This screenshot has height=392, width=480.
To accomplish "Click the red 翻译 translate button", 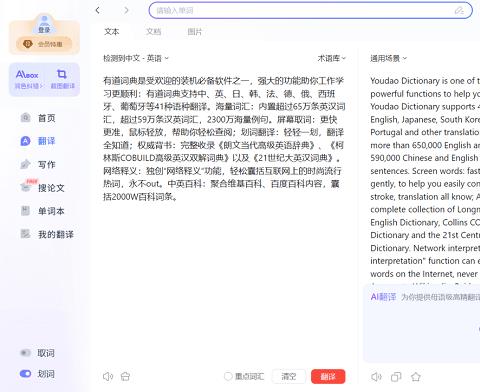I will [328, 377].
